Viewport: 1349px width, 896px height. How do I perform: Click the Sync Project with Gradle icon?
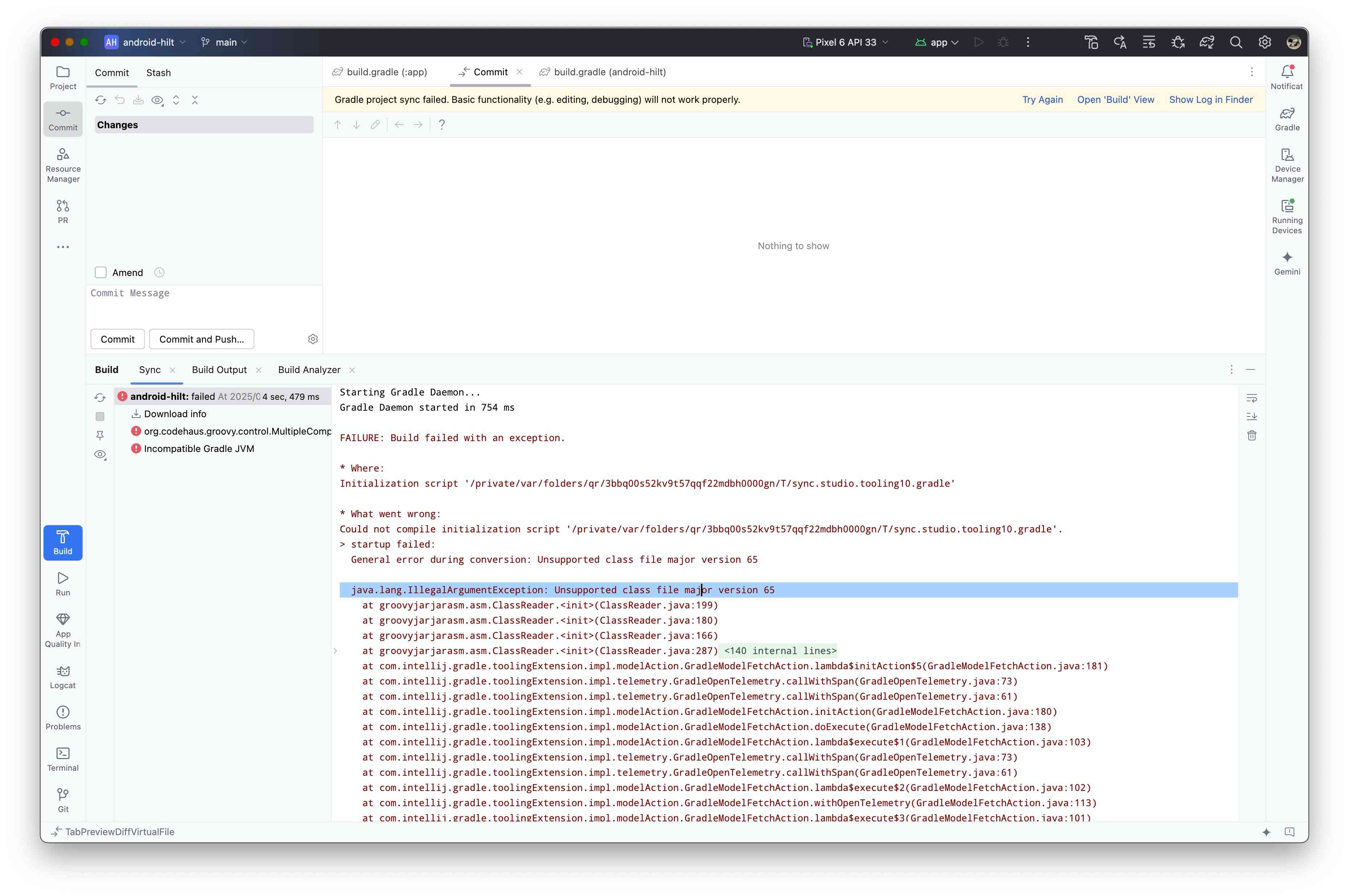pos(1206,42)
